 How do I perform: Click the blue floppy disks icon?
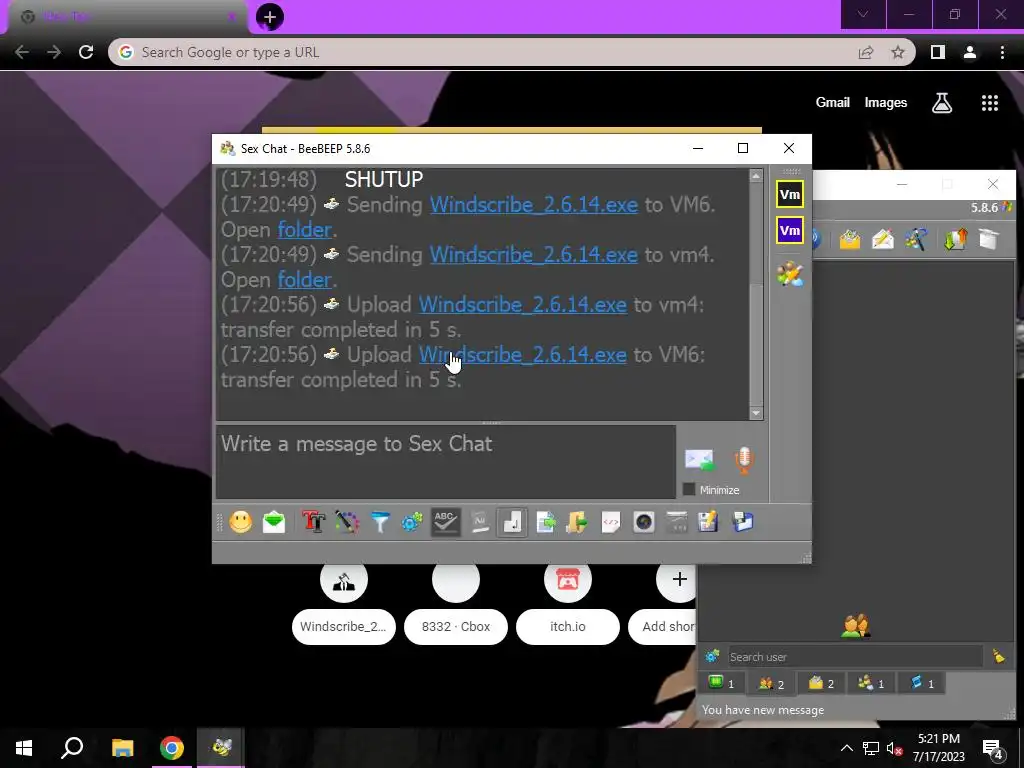pyautogui.click(x=743, y=522)
